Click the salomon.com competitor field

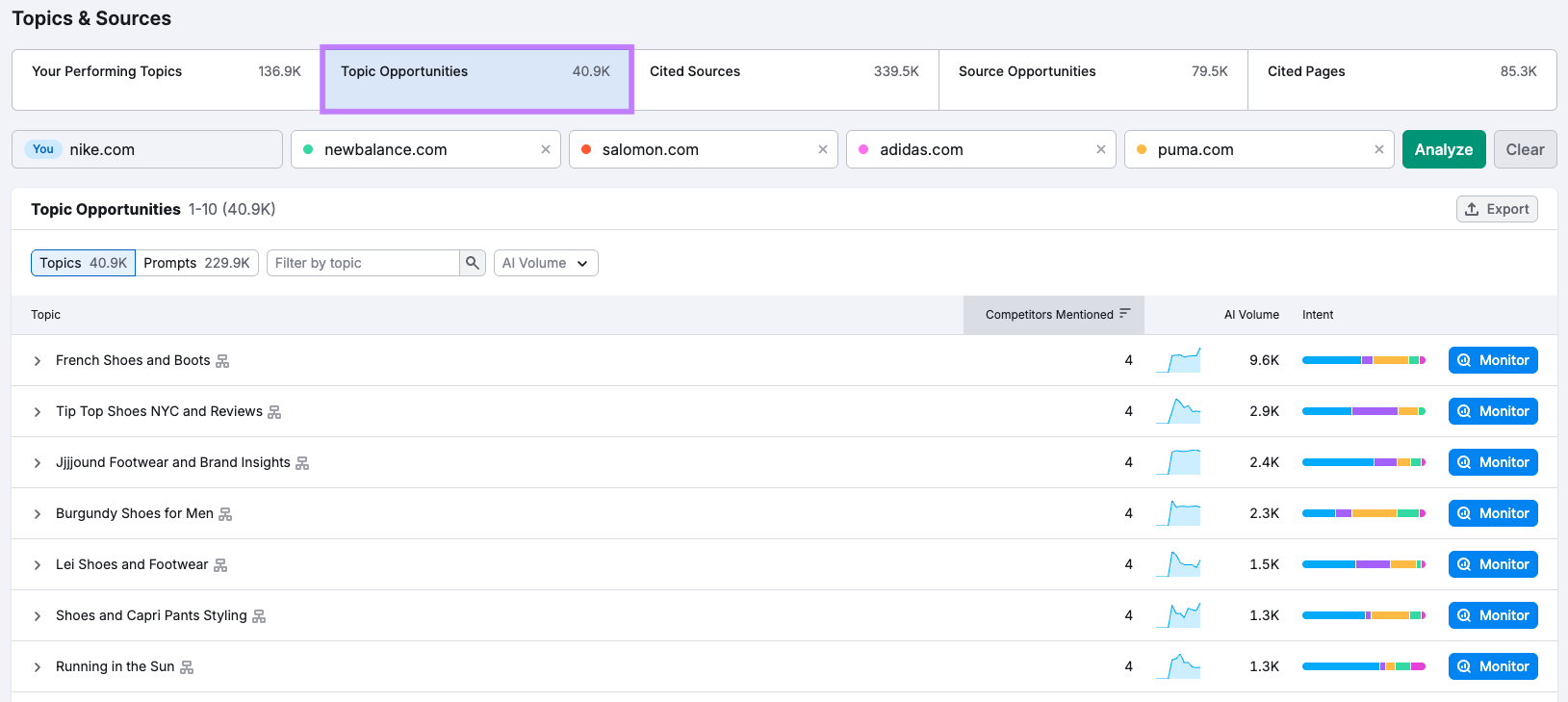[703, 149]
